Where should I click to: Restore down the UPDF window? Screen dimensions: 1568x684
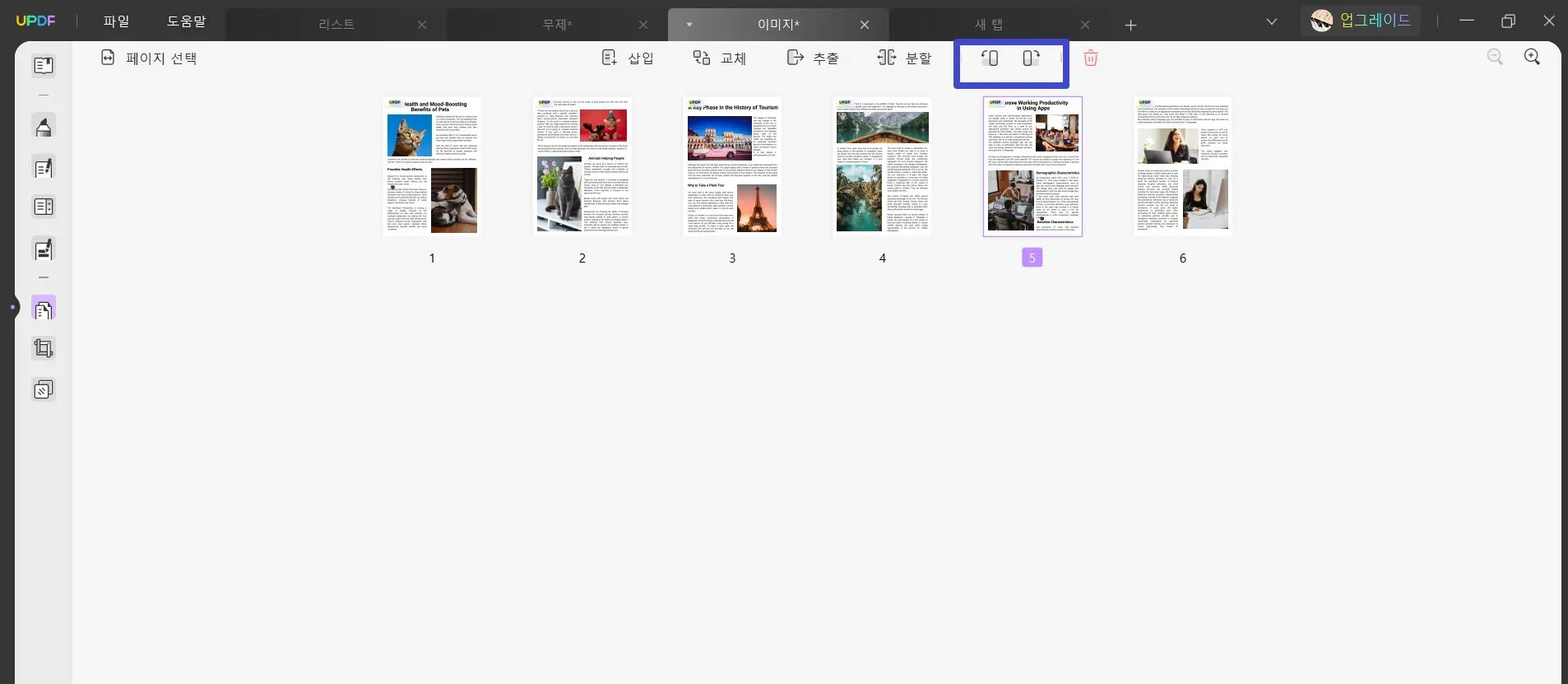point(1508,21)
